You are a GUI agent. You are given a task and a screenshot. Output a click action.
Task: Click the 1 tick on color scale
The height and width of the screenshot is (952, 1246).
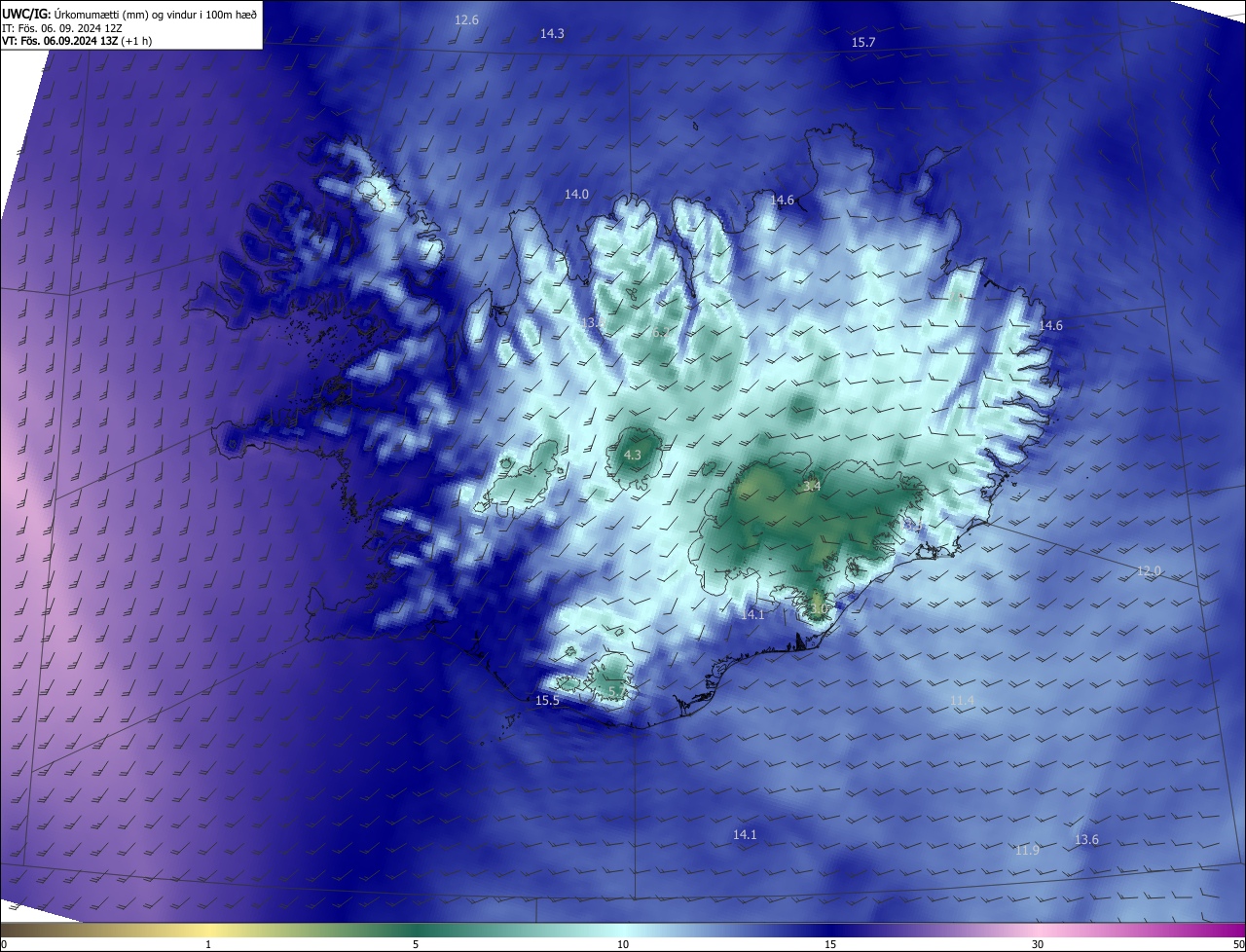pos(208,944)
